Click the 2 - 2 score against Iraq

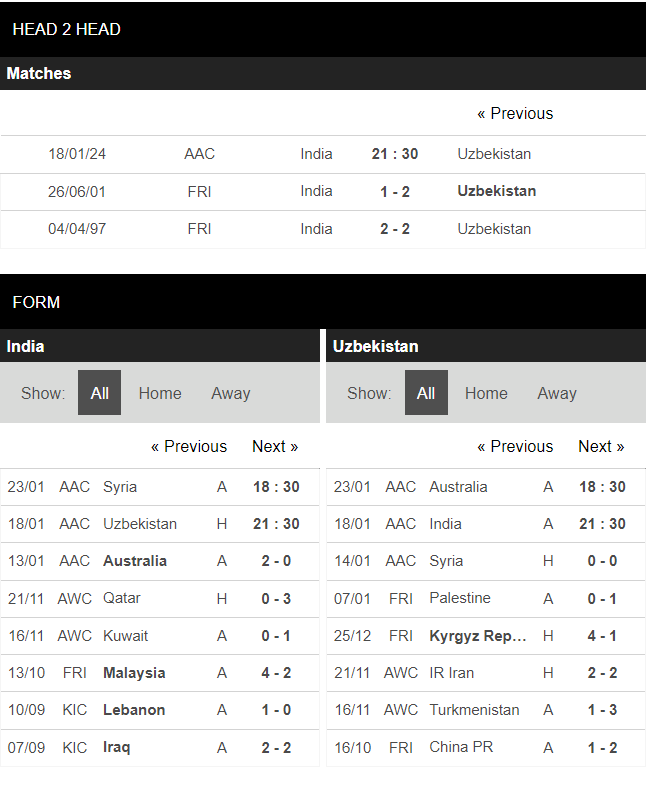[x=276, y=747]
